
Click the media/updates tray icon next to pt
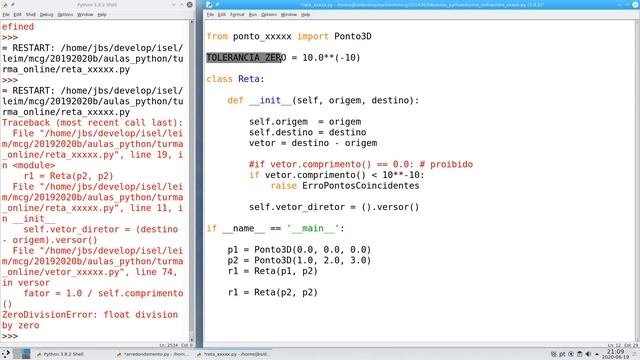571,354
